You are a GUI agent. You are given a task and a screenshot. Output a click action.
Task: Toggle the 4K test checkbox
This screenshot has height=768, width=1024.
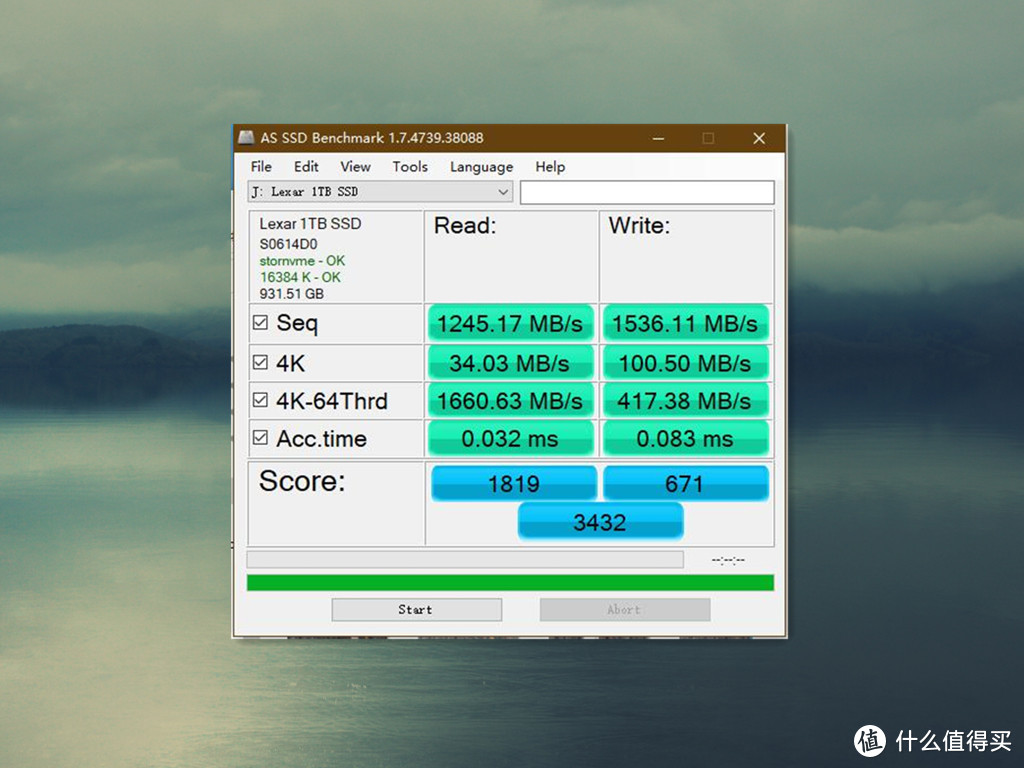[260, 362]
